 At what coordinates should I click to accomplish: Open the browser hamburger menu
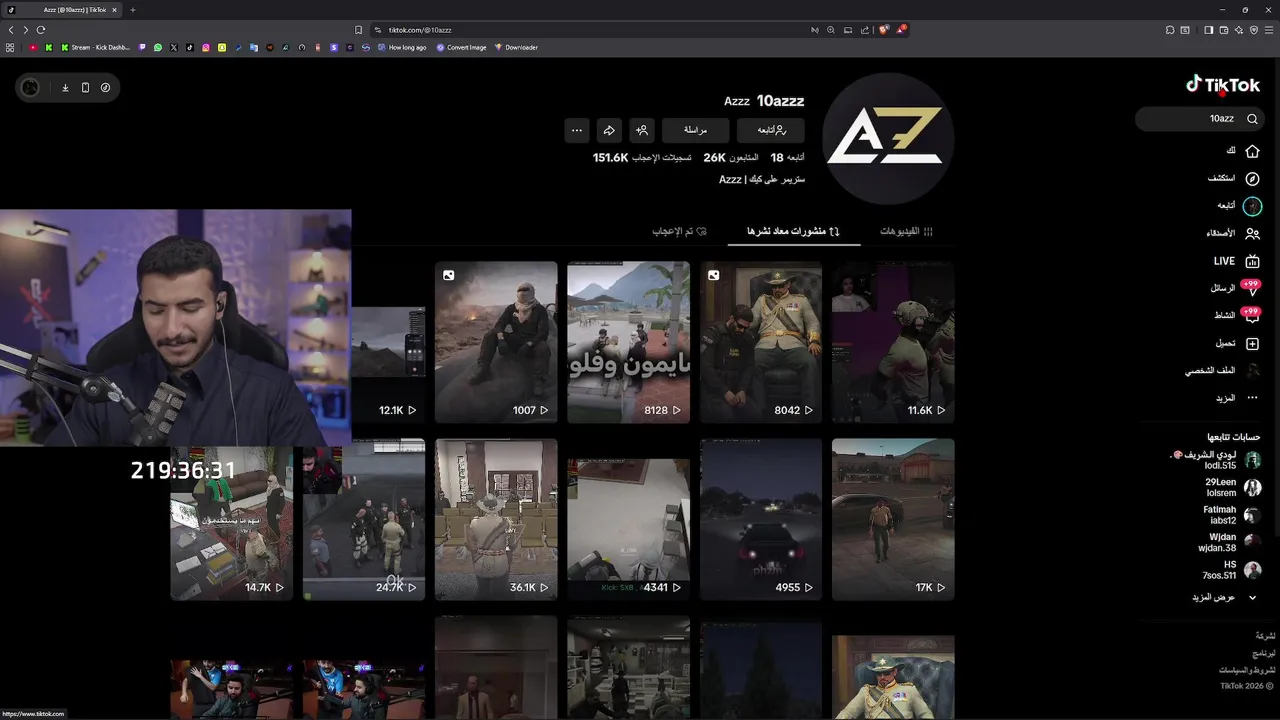[x=1269, y=30]
